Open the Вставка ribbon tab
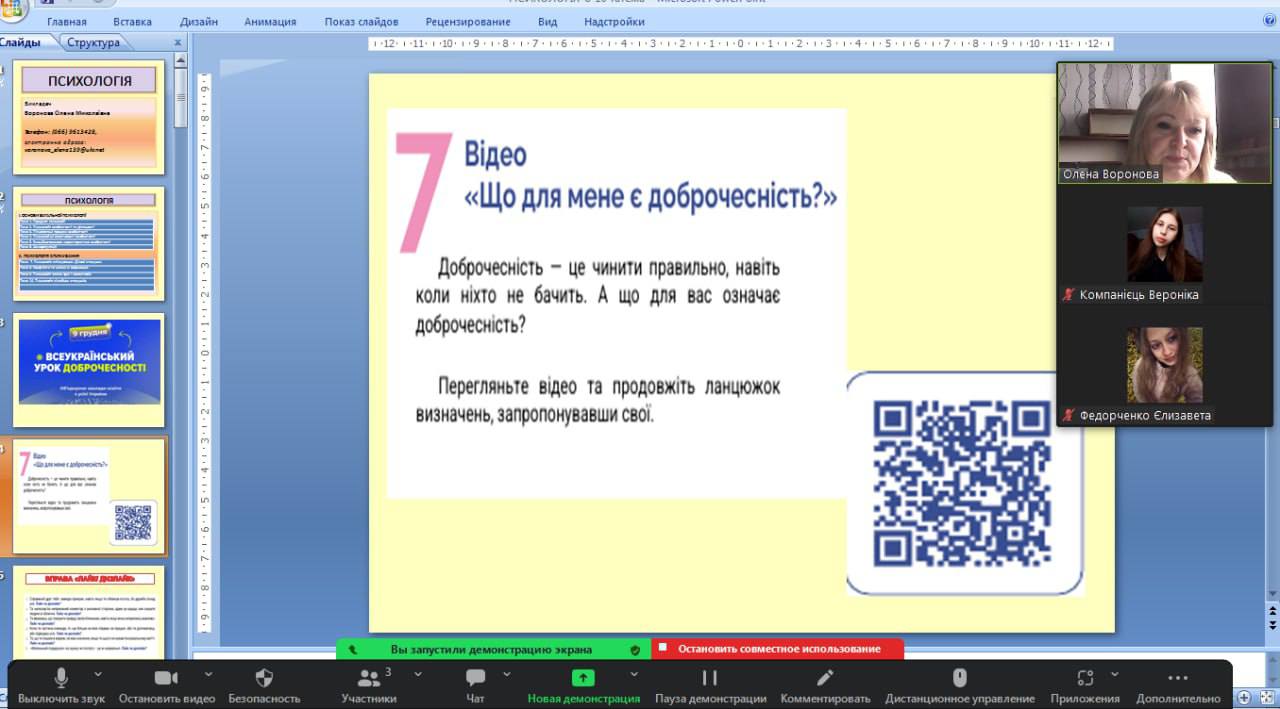1280x709 pixels. [x=133, y=21]
